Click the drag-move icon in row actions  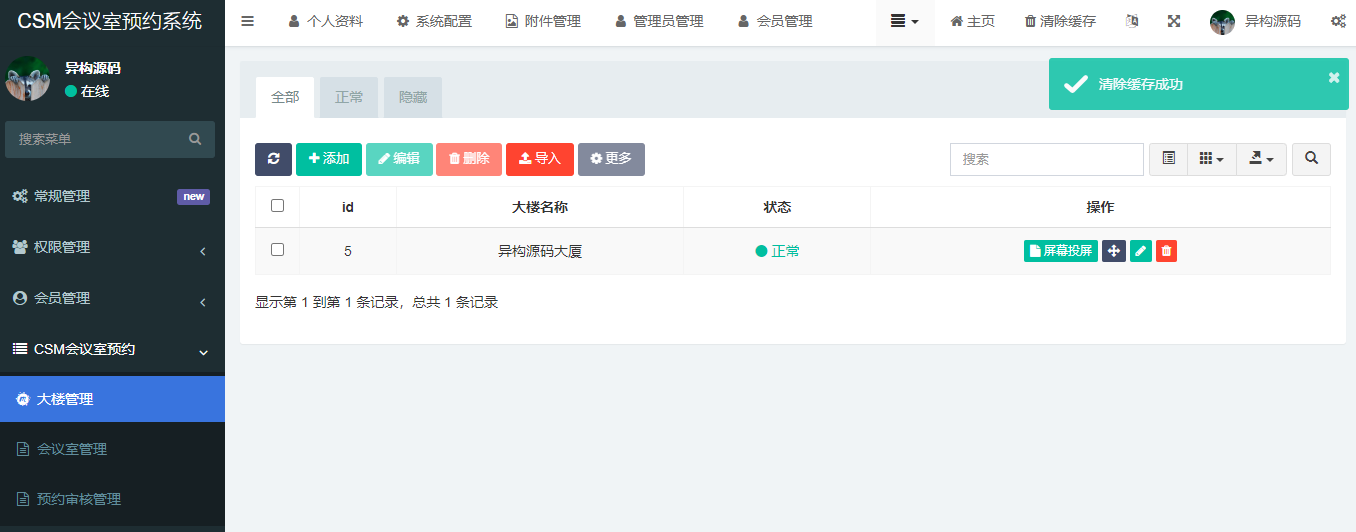click(1114, 251)
